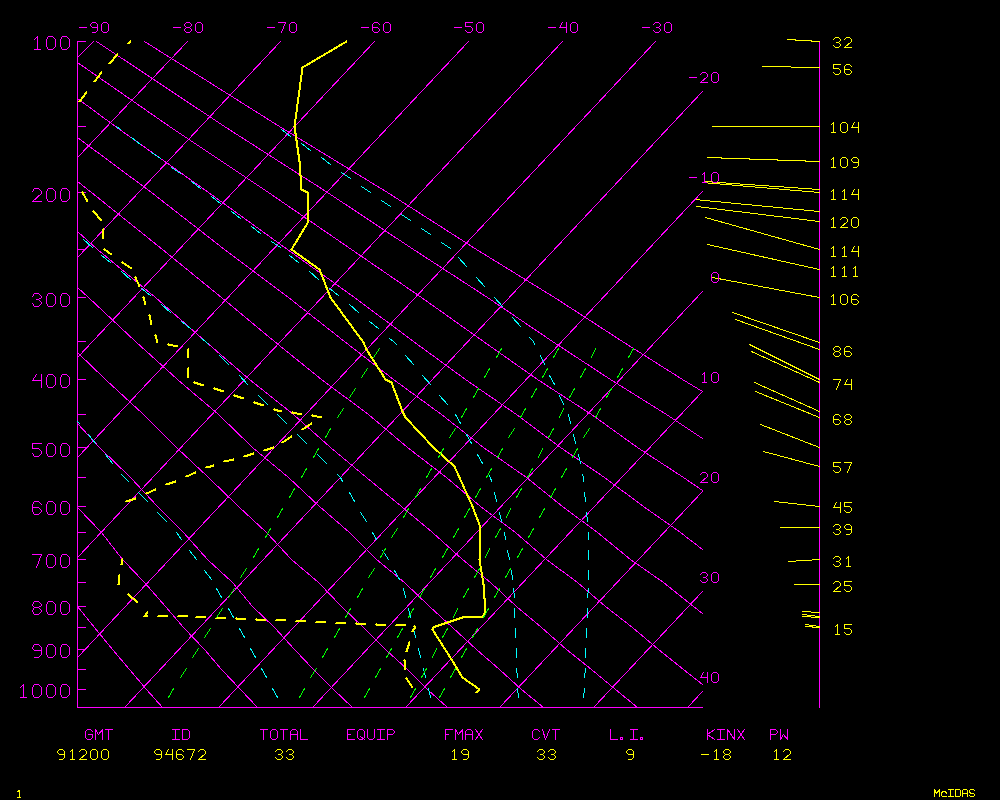The height and width of the screenshot is (800, 1000).
Task: Select the station ID value 94672
Action: point(180,755)
